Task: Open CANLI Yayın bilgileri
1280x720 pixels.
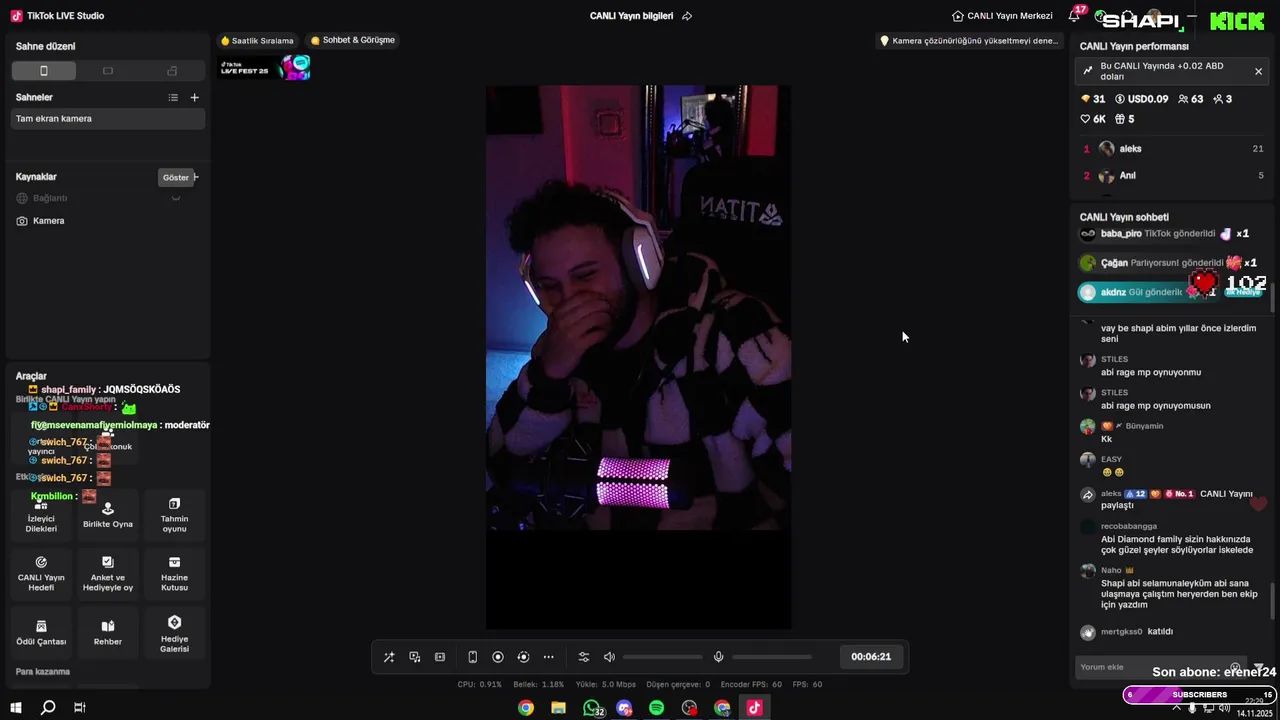Action: click(631, 16)
